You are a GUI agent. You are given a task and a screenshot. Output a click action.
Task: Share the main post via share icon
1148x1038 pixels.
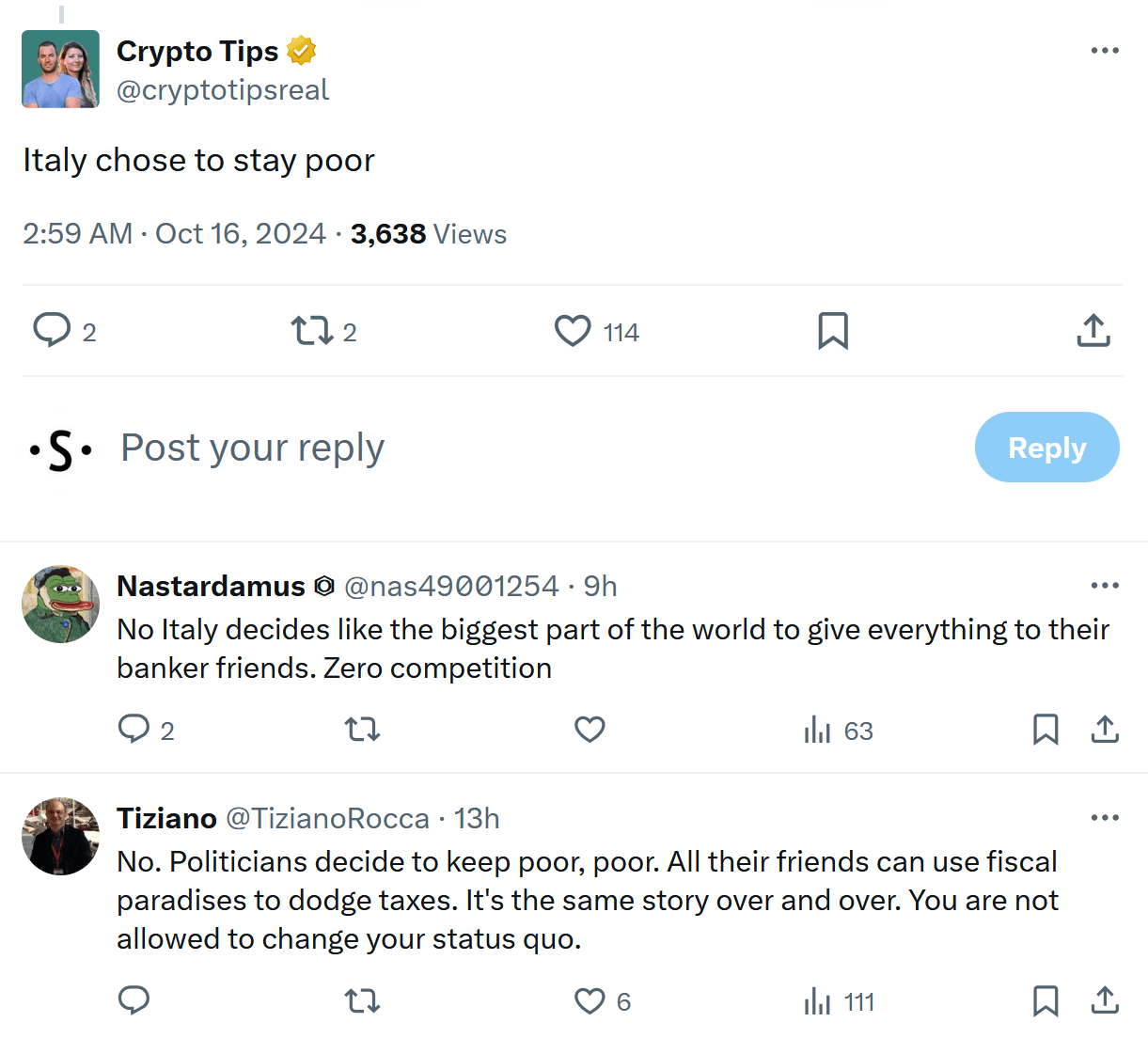1093,331
